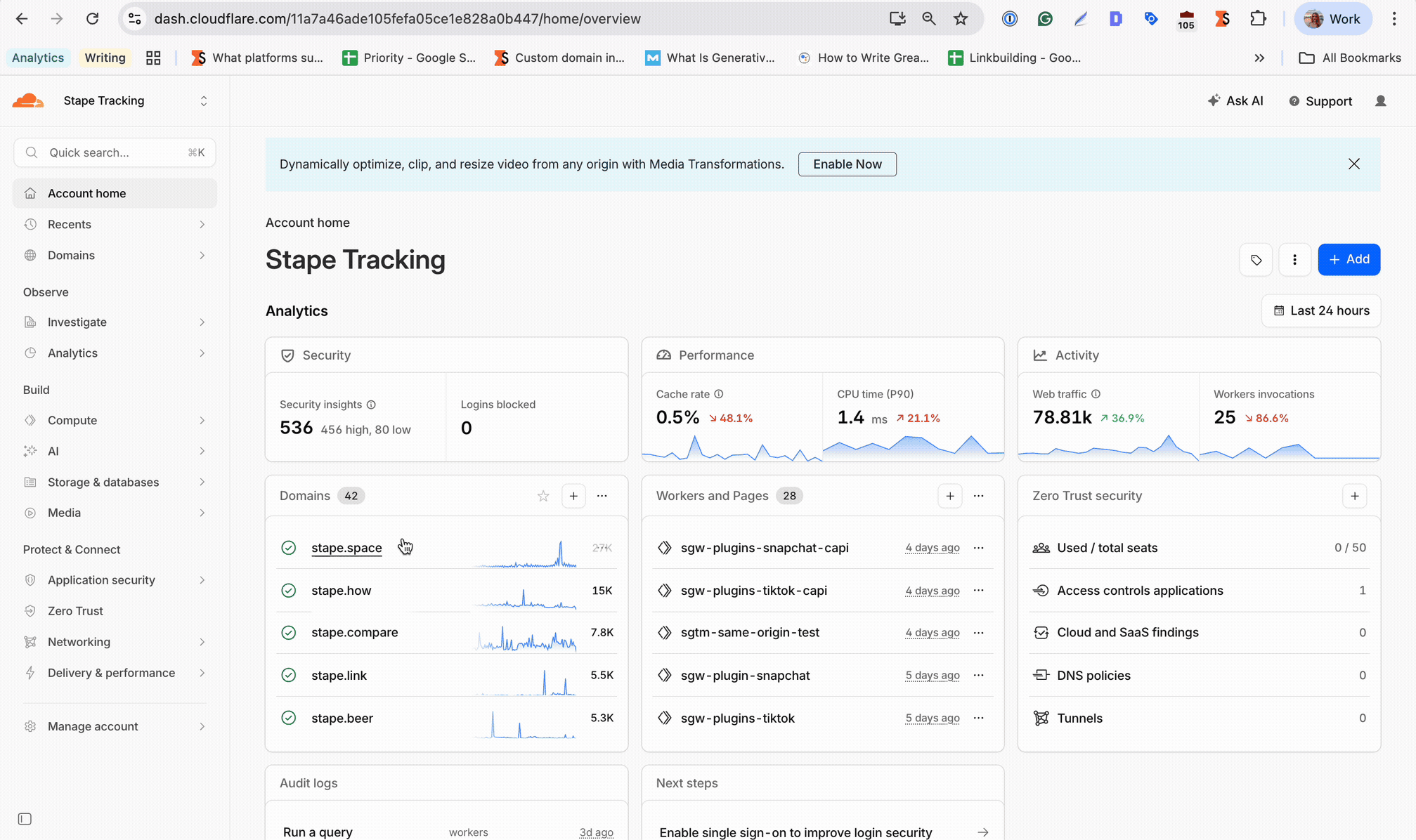This screenshot has width=1416, height=840.
Task: Open the Tunnels row in Zero Trust
Action: [x=1199, y=718]
